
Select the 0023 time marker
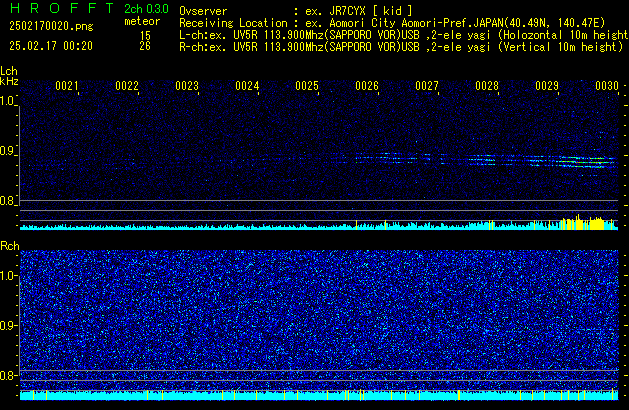point(187,86)
